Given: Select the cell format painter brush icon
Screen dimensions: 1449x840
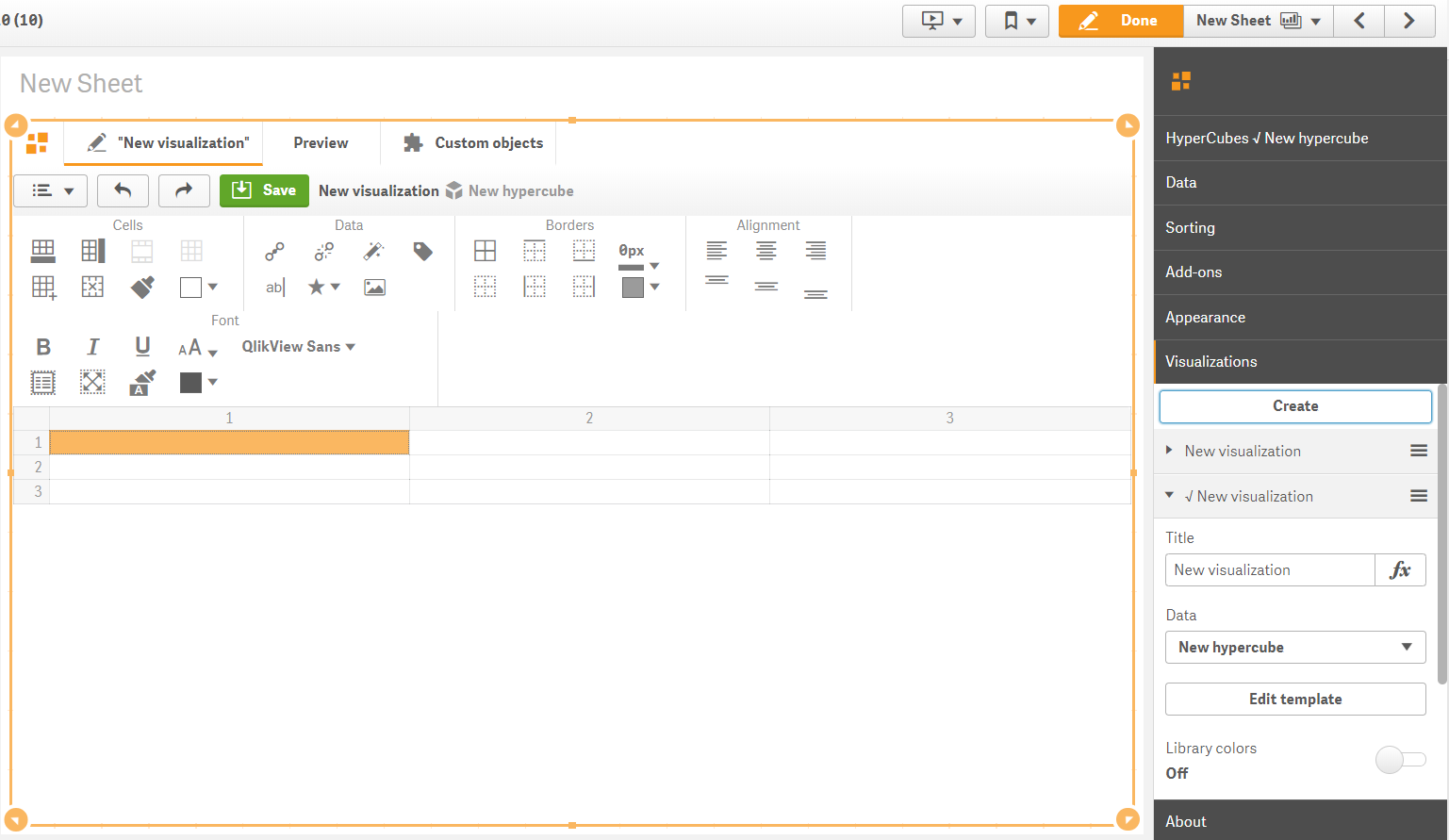Looking at the screenshot, I should (x=142, y=287).
